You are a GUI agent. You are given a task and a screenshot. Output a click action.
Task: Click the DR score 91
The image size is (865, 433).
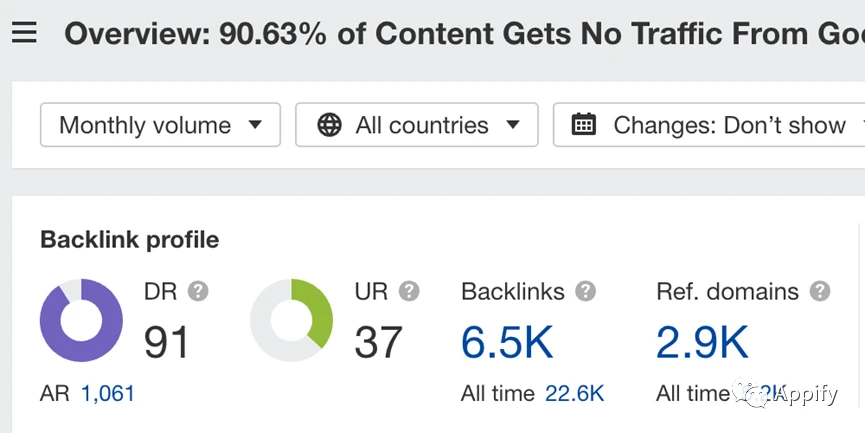pos(166,343)
